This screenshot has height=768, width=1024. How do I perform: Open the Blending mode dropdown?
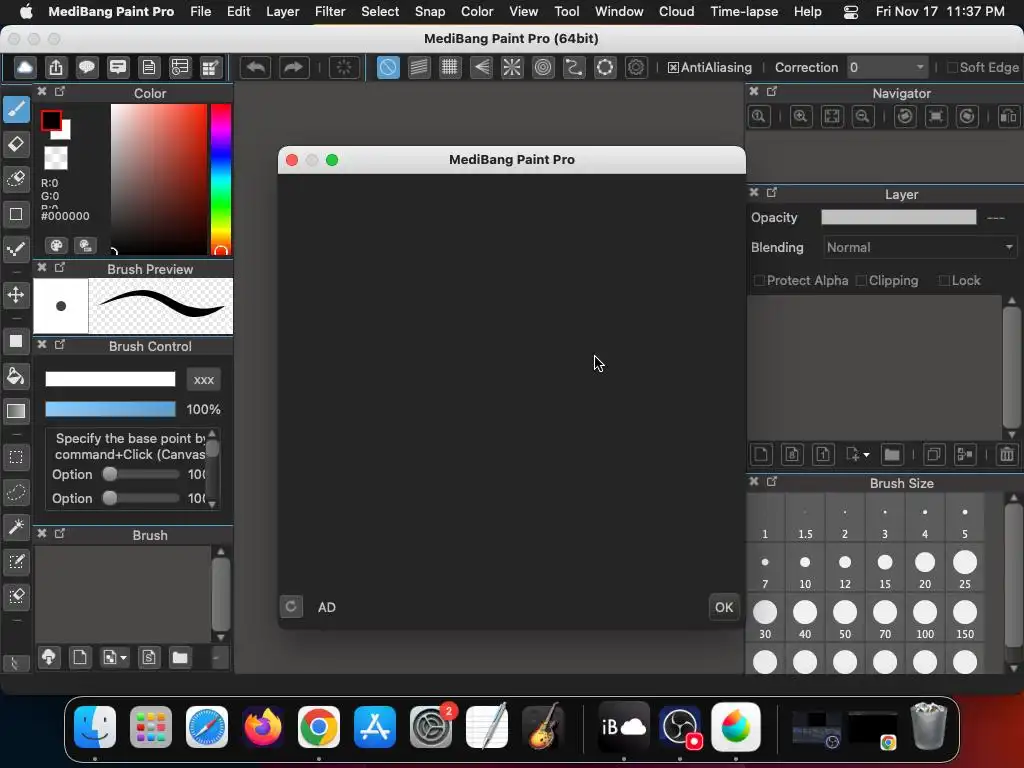coord(920,248)
